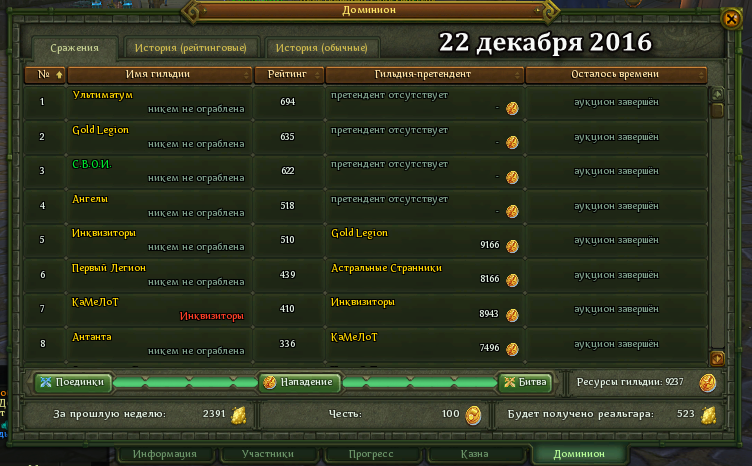Sort the table by № column
This screenshot has height=466, width=752.
click(x=45, y=75)
